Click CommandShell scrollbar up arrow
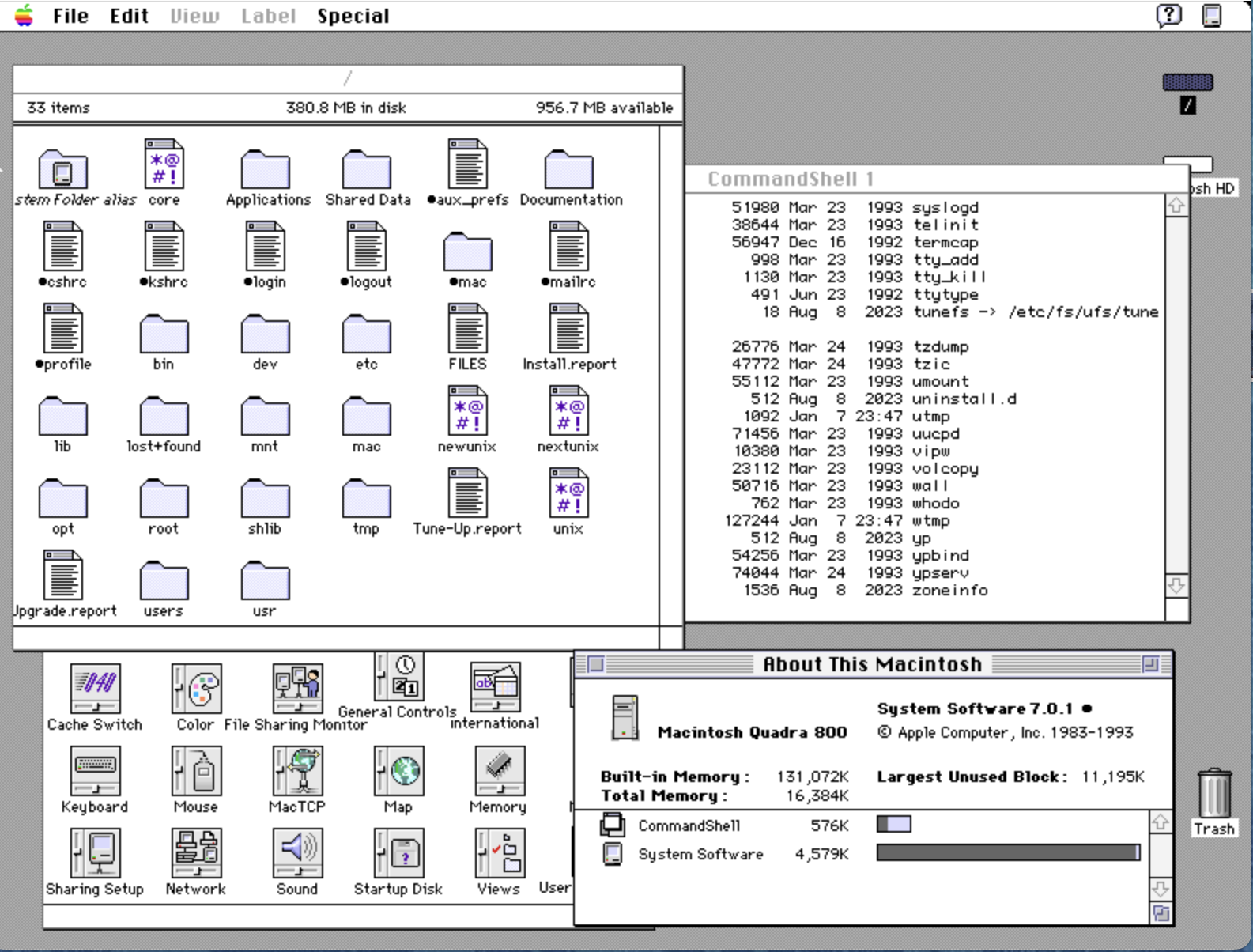This screenshot has width=1253, height=952. coord(1176,206)
